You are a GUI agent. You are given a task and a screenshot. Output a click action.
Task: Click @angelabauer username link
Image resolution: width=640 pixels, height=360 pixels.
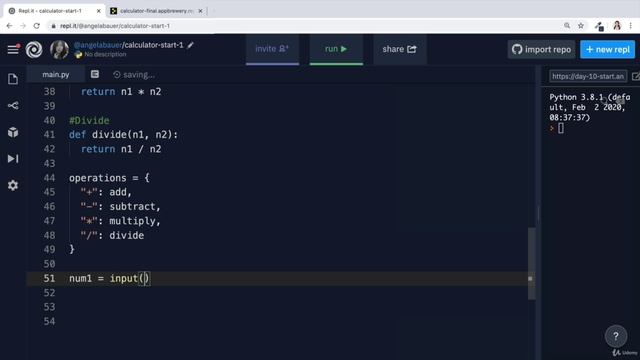click(98, 45)
